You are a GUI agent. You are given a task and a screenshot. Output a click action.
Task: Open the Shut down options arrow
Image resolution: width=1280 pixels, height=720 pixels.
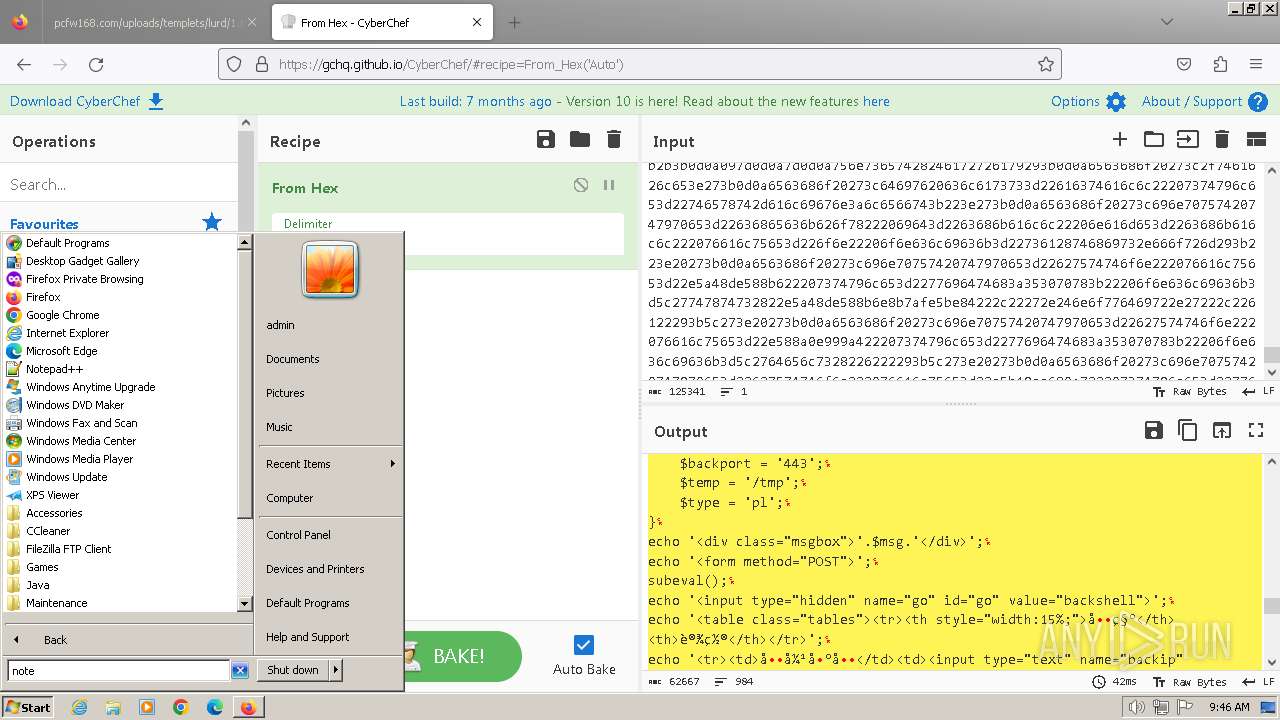(336, 670)
